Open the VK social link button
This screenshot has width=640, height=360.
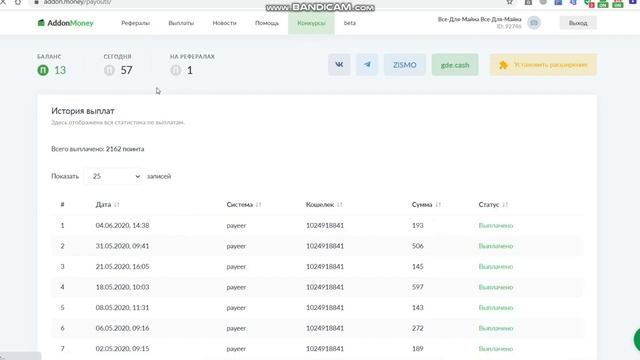[339, 64]
